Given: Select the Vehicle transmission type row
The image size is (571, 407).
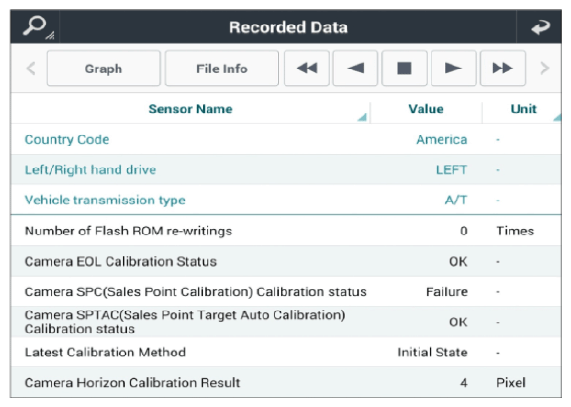Looking at the screenshot, I should coord(286,200).
